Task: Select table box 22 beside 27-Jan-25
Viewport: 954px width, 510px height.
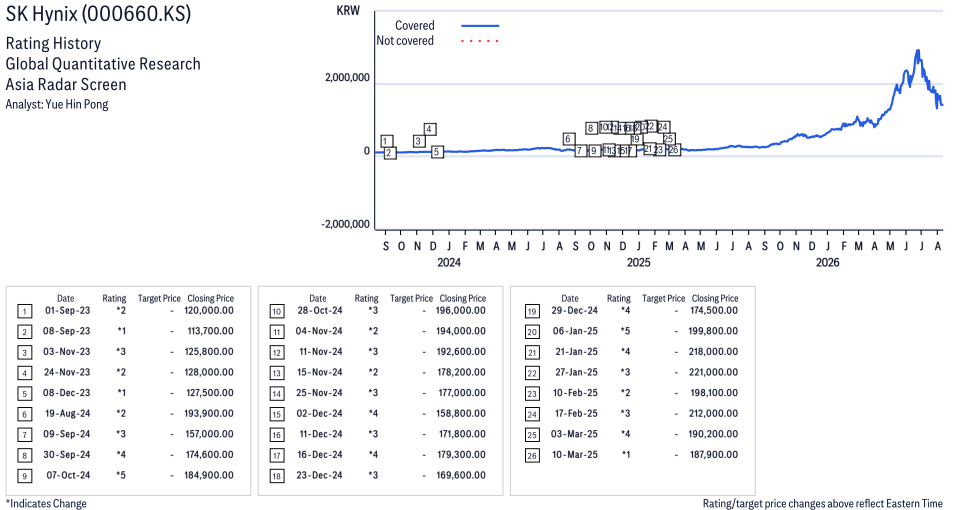Action: click(x=532, y=373)
